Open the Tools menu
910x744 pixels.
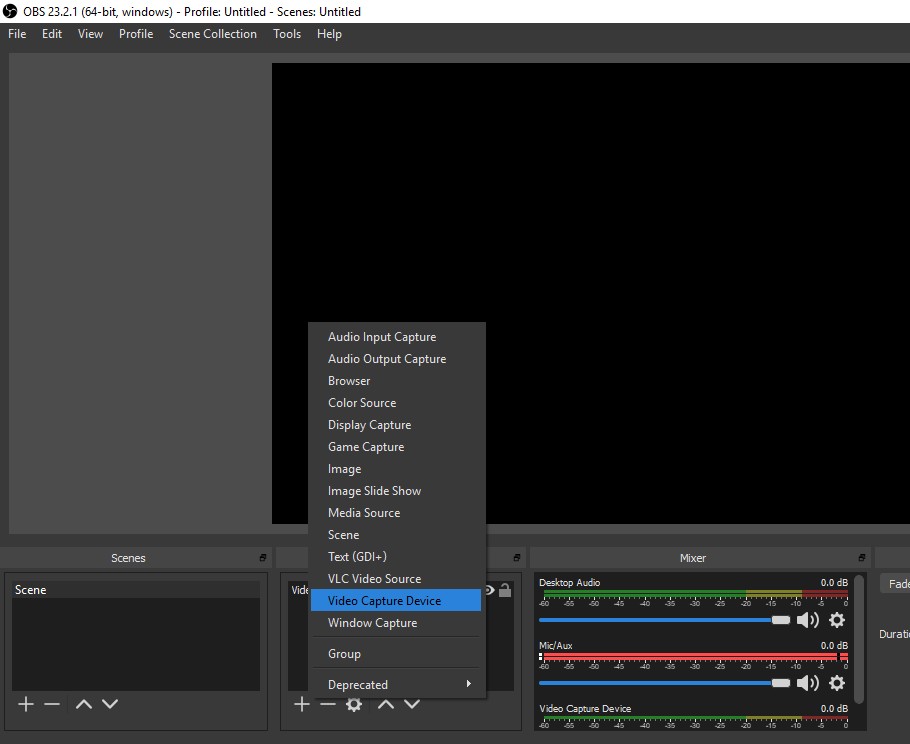point(287,34)
